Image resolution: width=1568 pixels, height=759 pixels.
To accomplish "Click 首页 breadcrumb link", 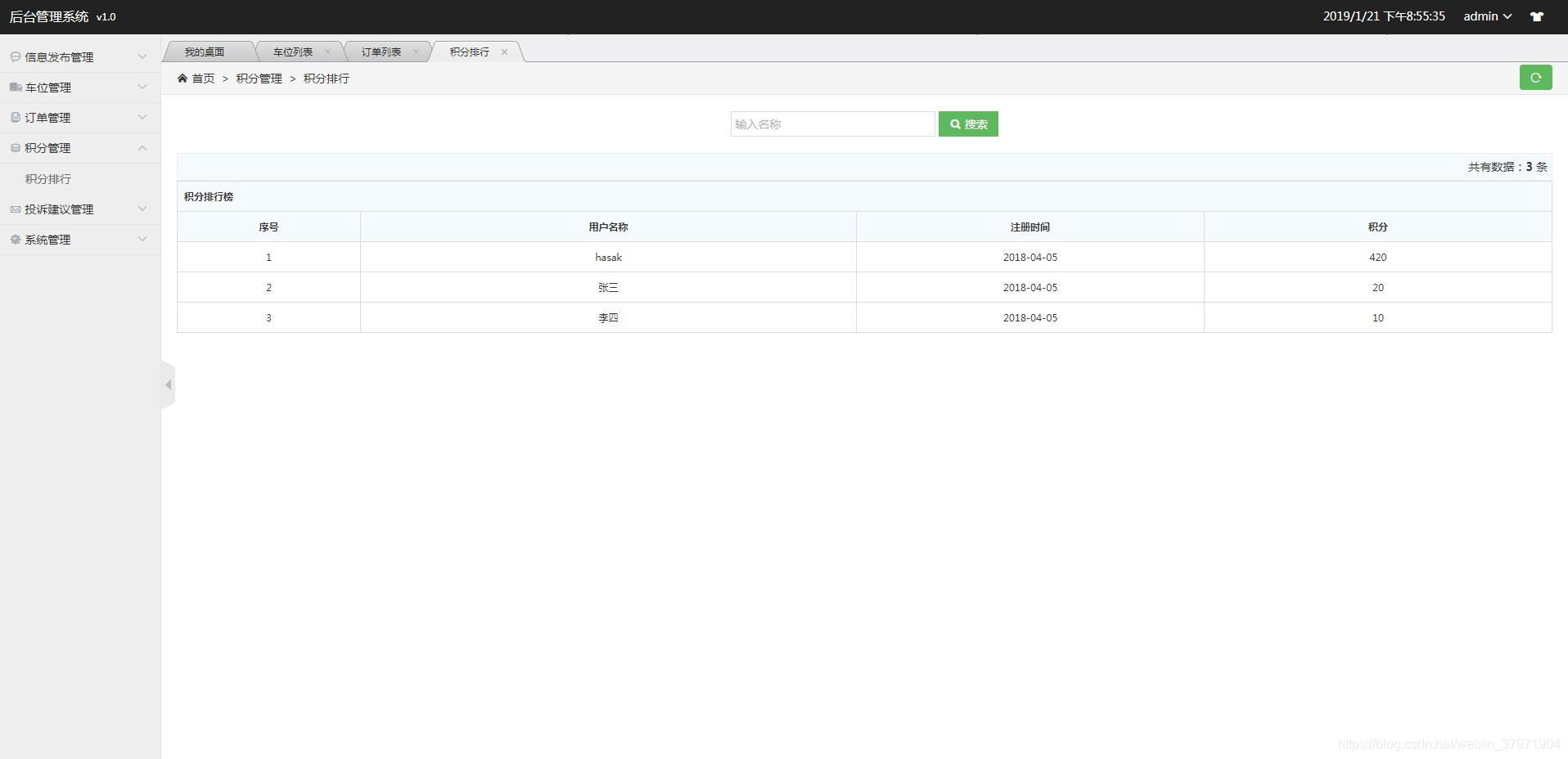I will click(x=203, y=79).
